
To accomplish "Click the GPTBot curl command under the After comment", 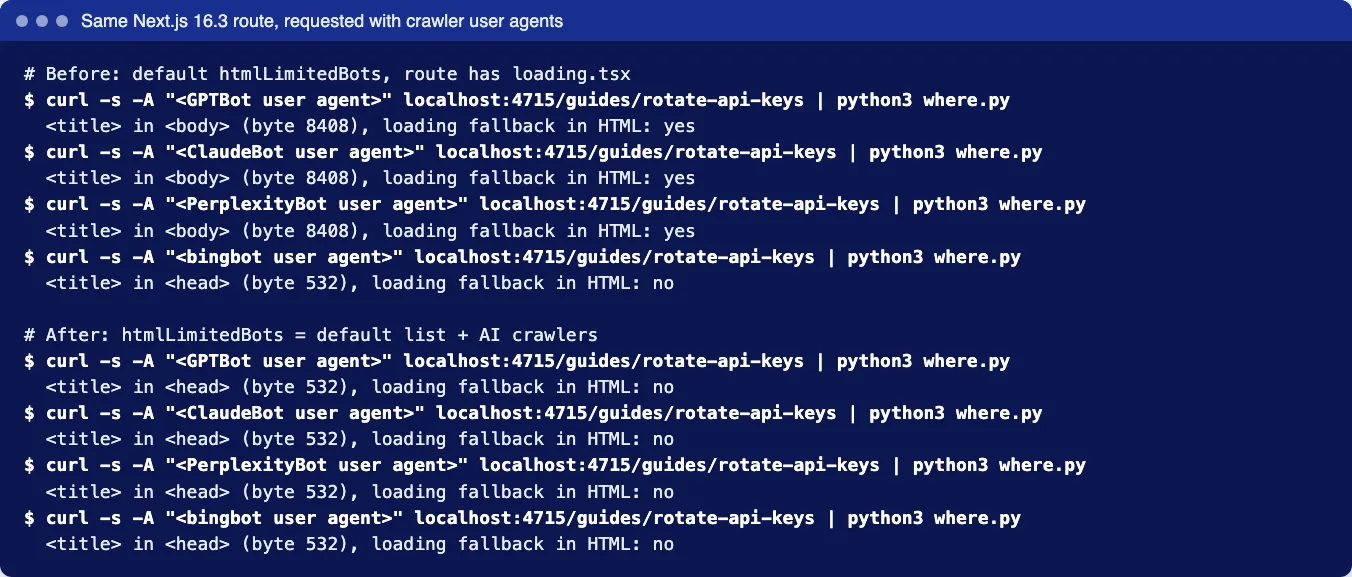I will (x=517, y=361).
